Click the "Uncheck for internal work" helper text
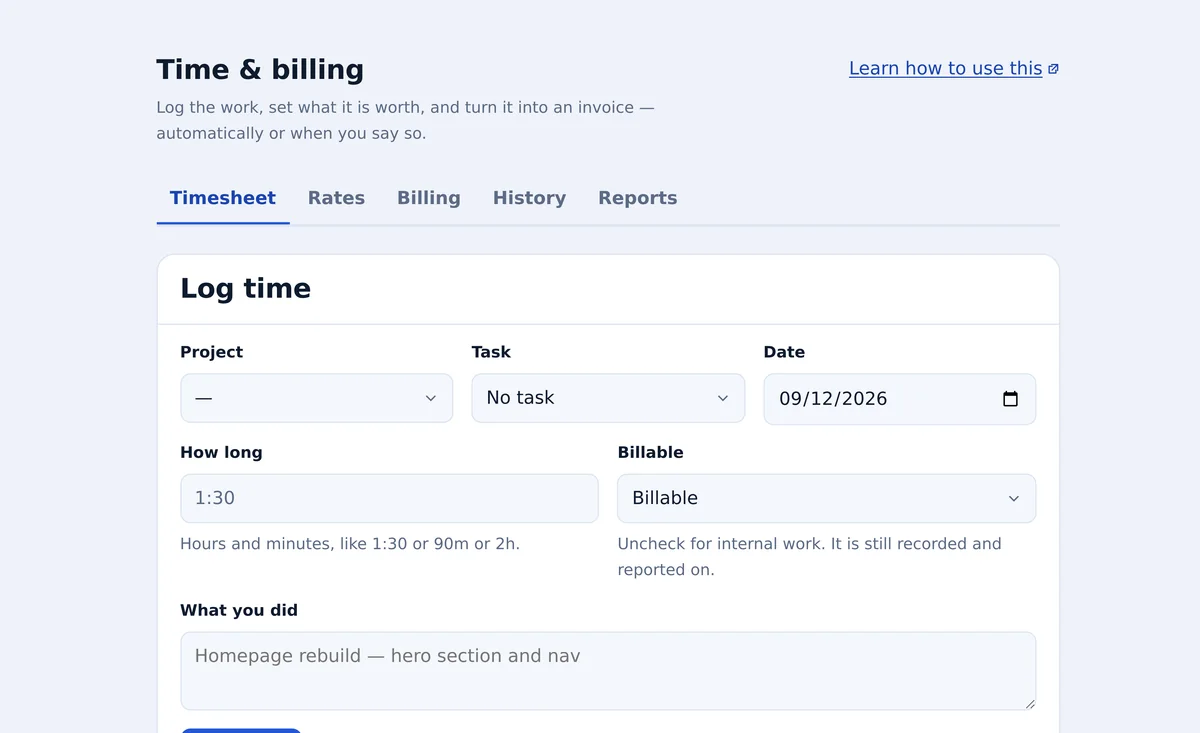This screenshot has width=1200, height=733. tap(810, 557)
